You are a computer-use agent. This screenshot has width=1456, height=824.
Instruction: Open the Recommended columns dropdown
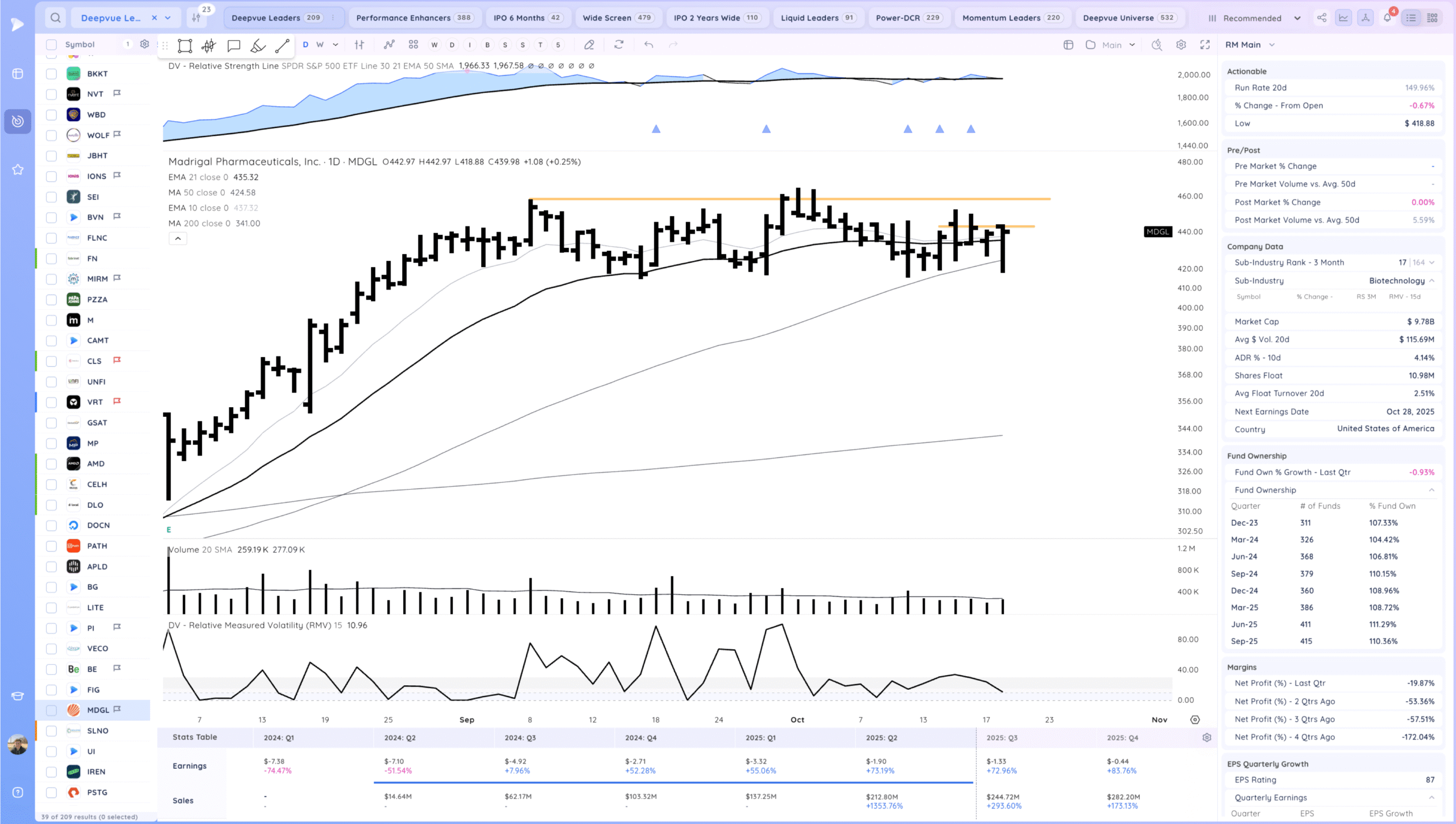1254,18
